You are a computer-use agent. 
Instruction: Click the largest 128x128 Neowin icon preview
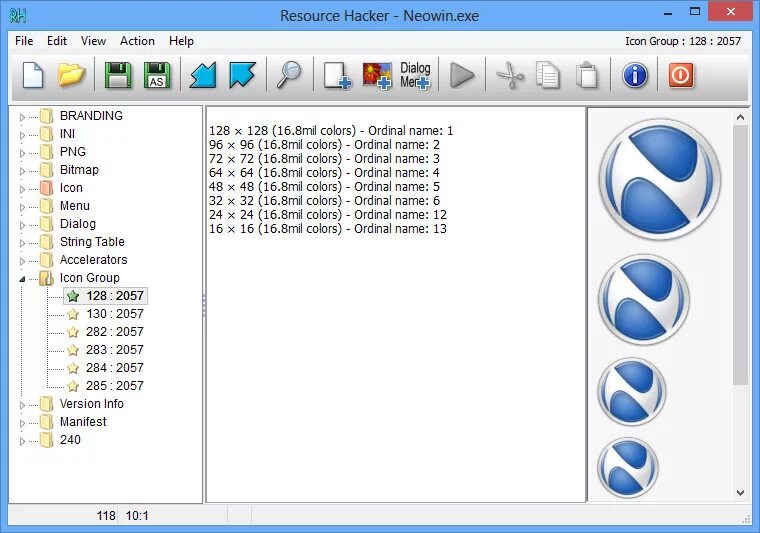(x=660, y=180)
